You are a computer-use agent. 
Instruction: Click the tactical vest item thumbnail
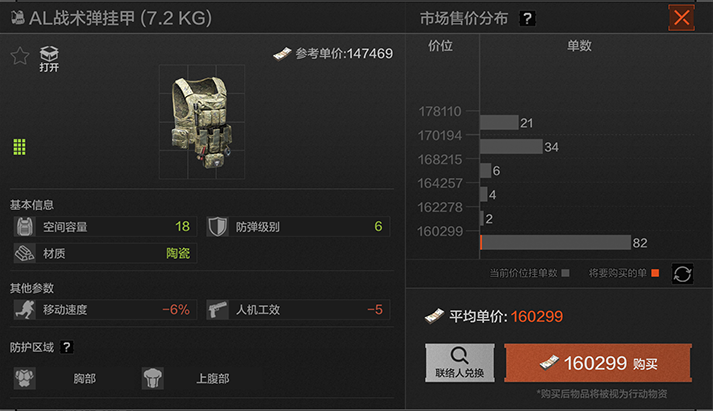[202, 122]
